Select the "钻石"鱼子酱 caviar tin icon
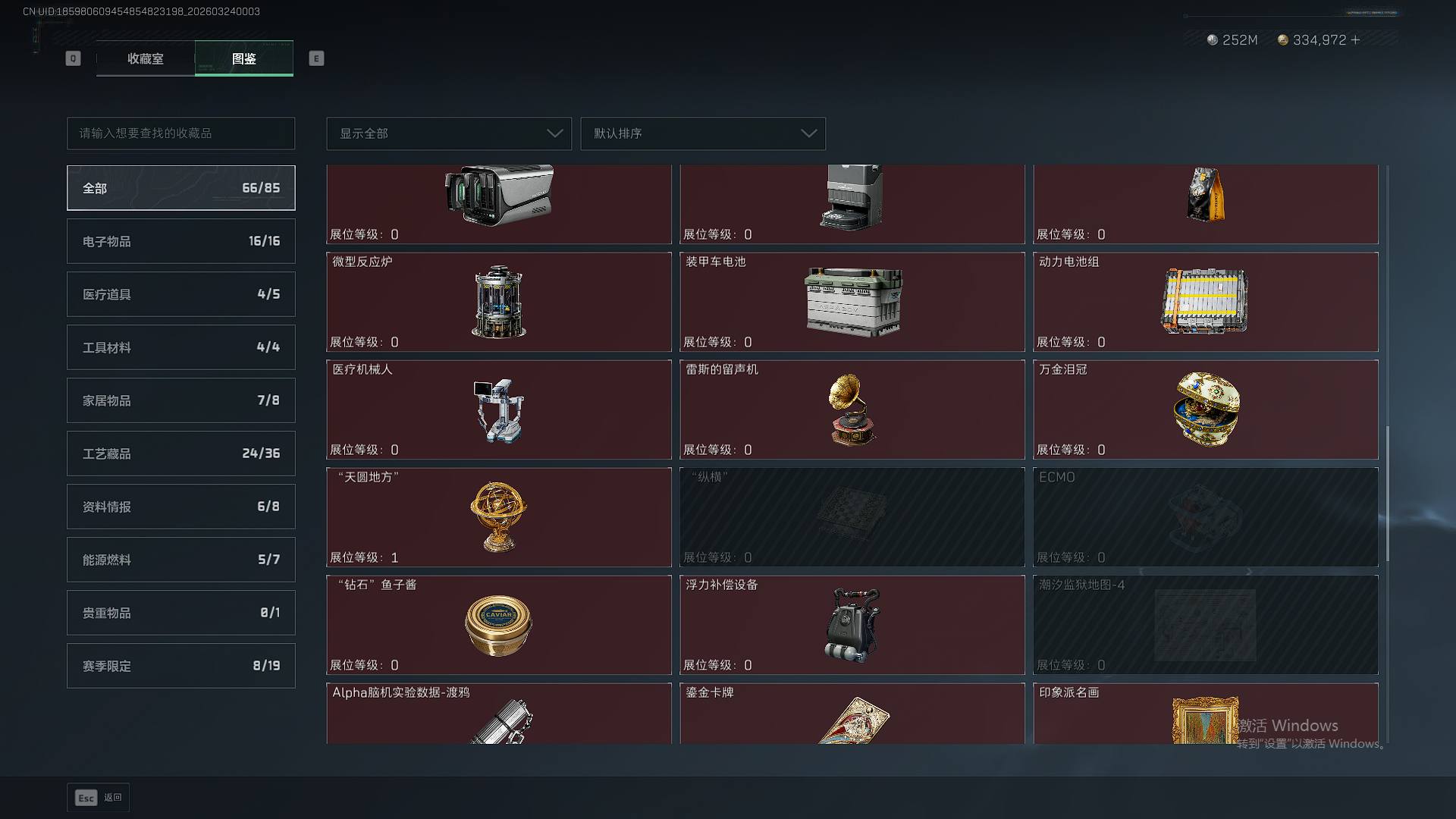This screenshot has height=819, width=1456. 498,626
